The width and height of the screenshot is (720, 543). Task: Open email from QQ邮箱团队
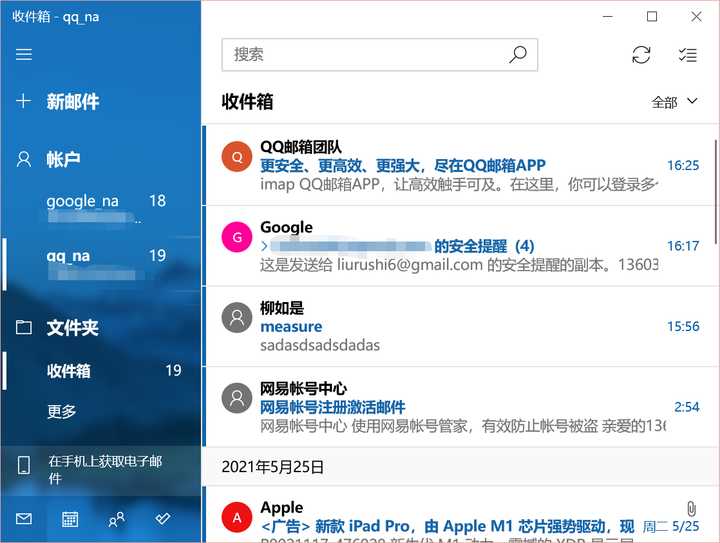pyautogui.click(x=459, y=165)
